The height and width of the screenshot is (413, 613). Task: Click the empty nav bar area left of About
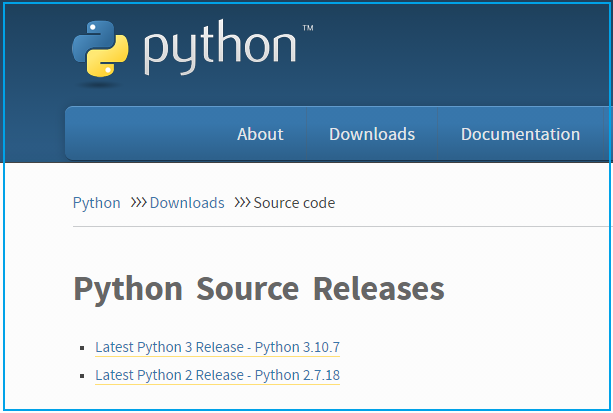point(149,133)
